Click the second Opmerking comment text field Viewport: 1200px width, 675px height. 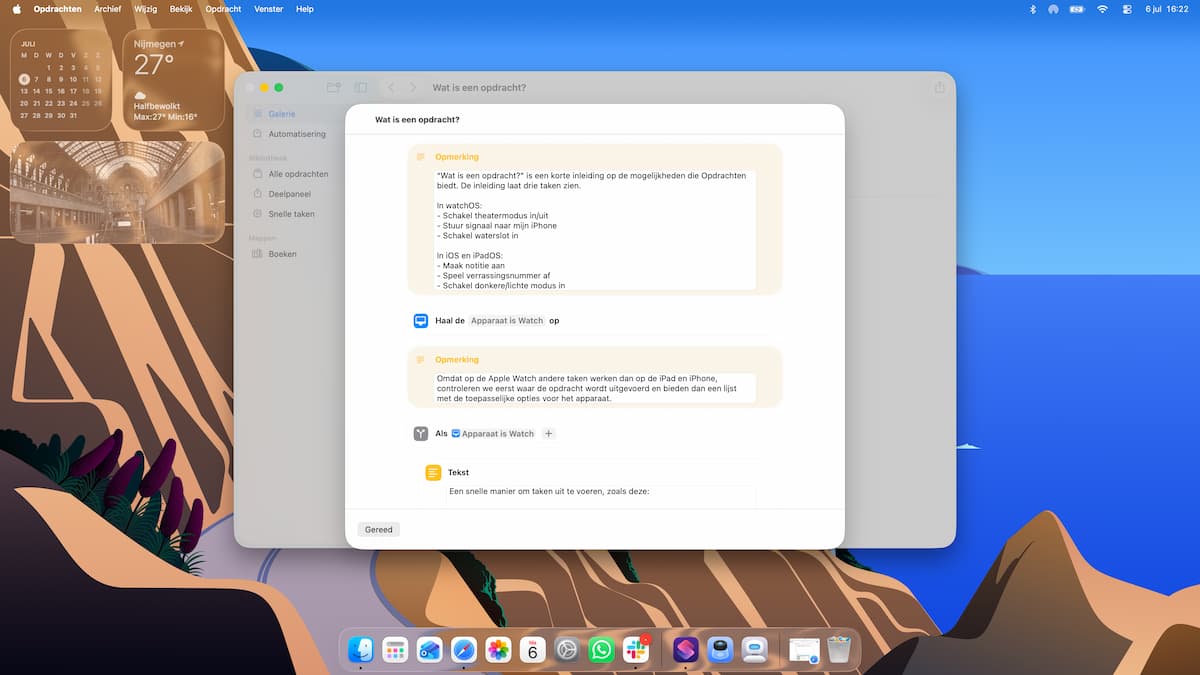pos(595,388)
